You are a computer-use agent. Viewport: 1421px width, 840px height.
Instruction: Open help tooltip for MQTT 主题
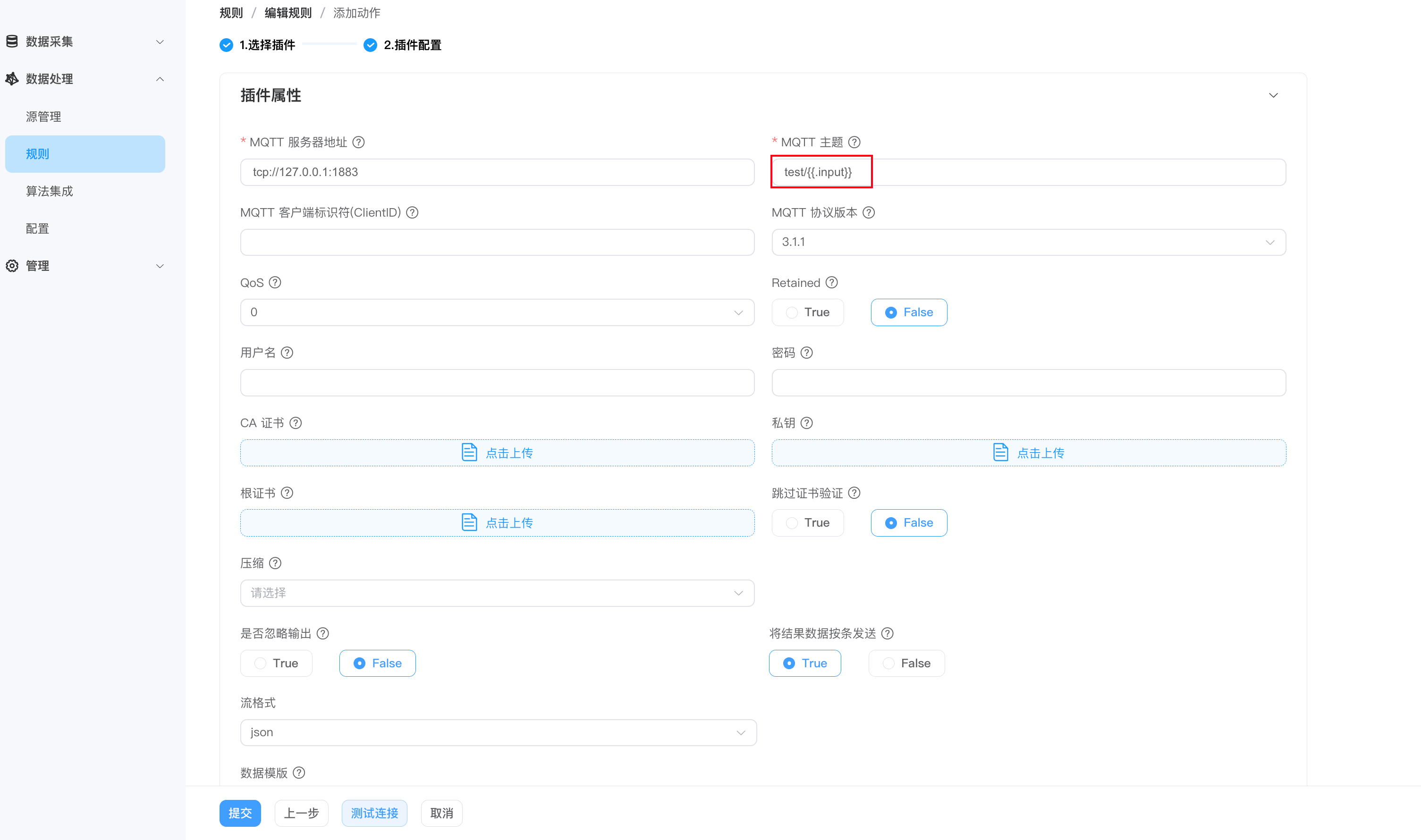click(x=855, y=142)
